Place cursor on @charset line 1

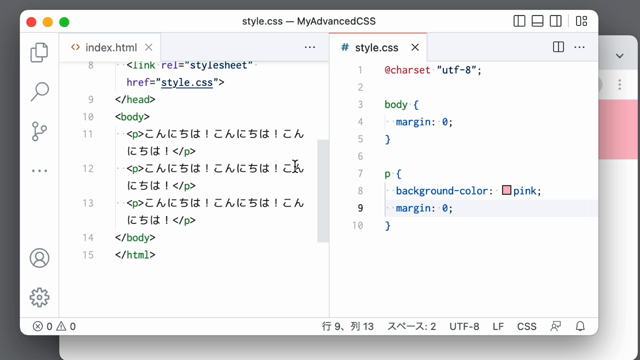[x=433, y=70]
